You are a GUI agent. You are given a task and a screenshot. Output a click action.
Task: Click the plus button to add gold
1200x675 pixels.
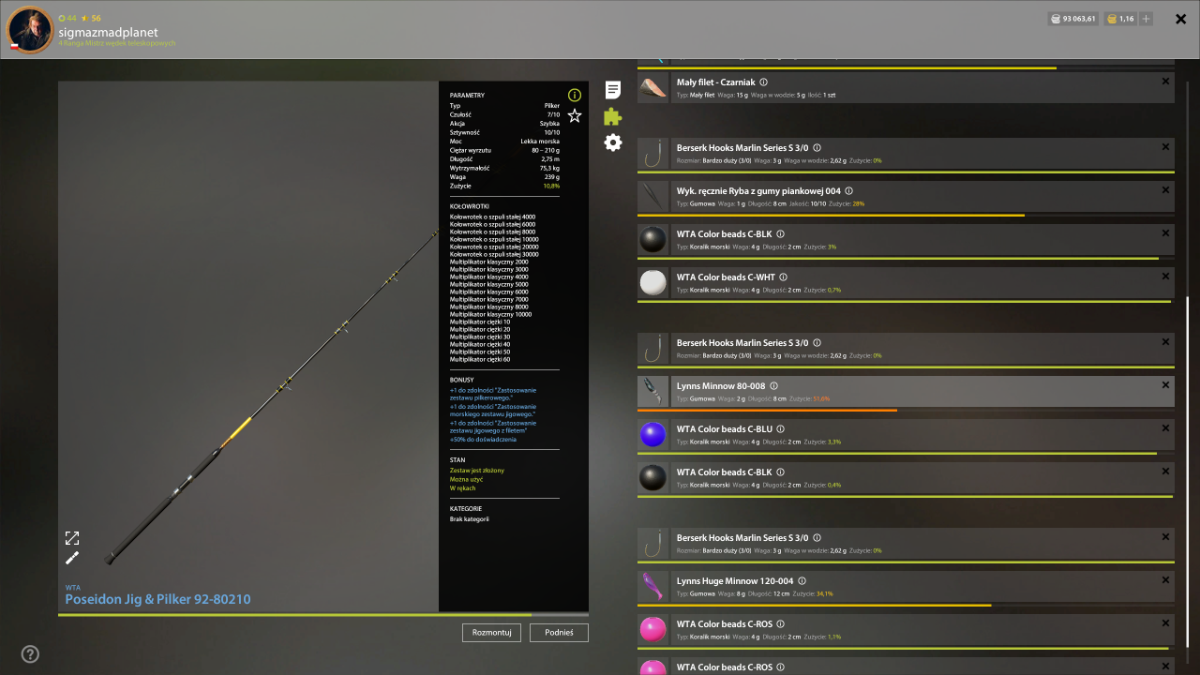pos(1146,19)
